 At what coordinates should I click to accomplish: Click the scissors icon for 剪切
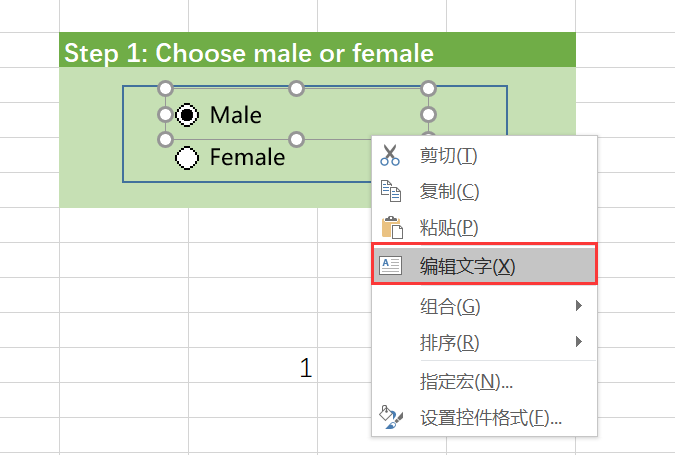390,155
